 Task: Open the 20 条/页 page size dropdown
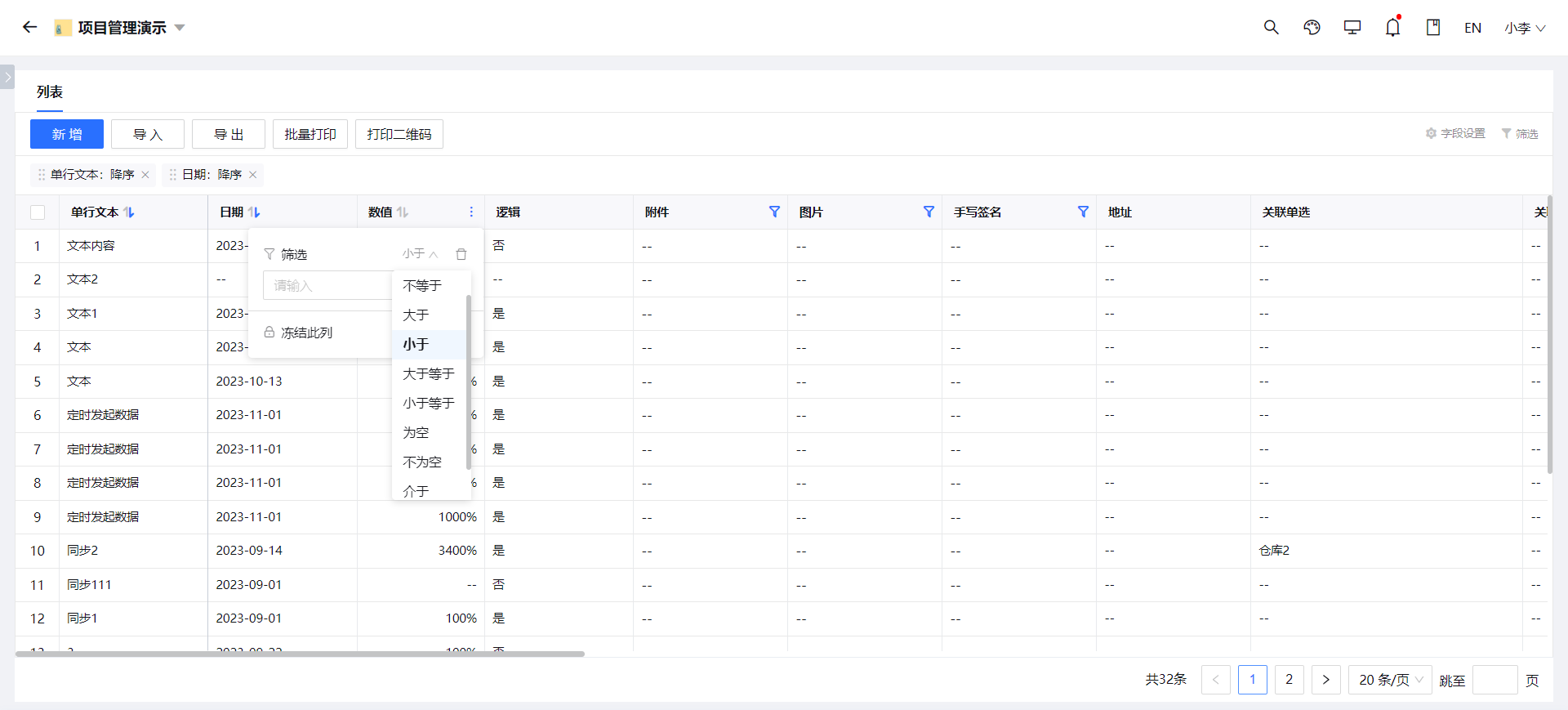[1390, 680]
